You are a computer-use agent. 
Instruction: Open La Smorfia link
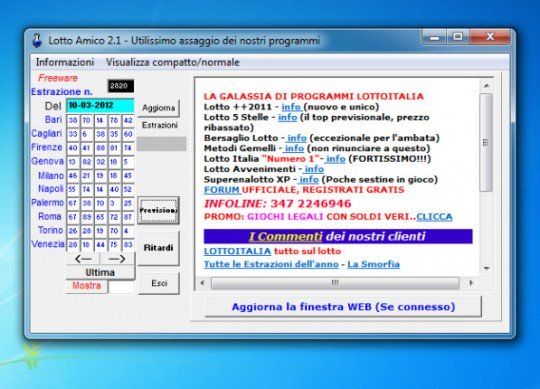(373, 264)
